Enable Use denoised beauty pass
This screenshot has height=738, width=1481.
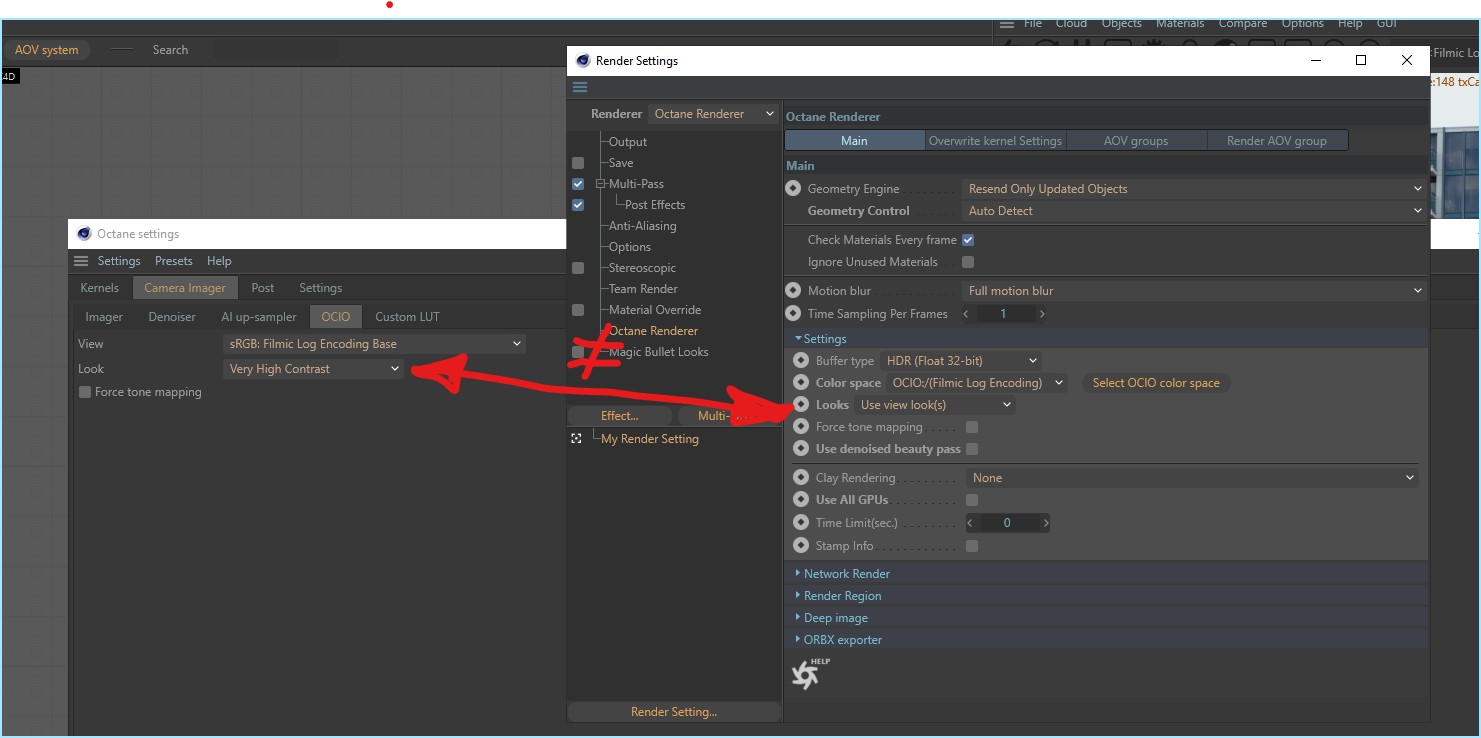coord(972,449)
